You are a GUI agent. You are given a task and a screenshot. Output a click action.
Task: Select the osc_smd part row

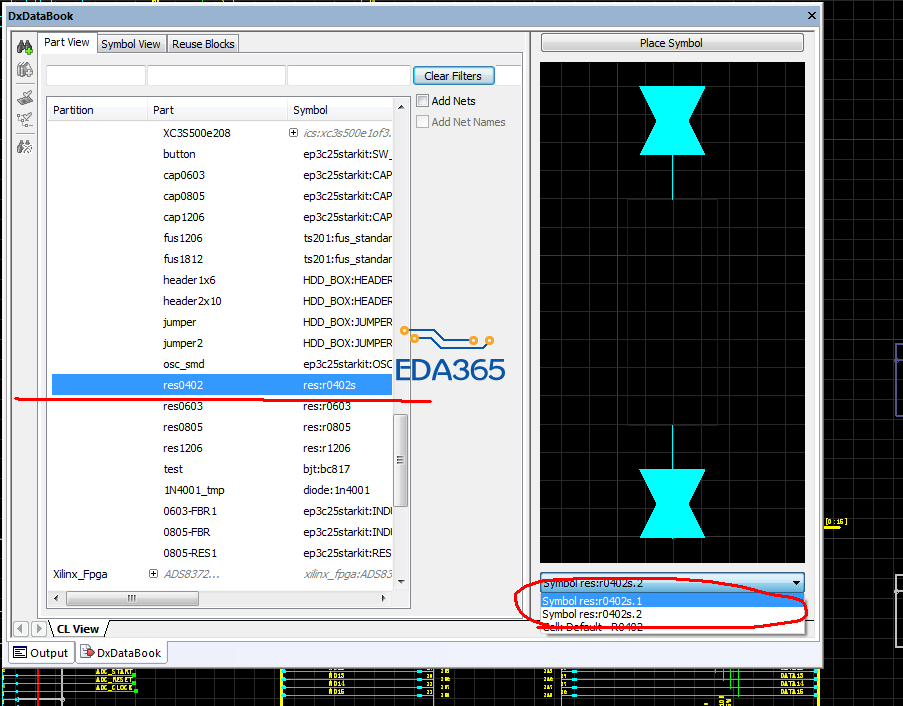tap(222, 364)
